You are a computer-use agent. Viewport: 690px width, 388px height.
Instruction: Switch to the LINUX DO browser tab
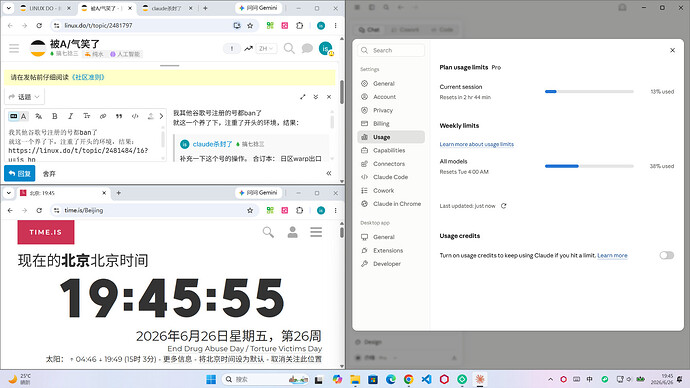coord(45,8)
